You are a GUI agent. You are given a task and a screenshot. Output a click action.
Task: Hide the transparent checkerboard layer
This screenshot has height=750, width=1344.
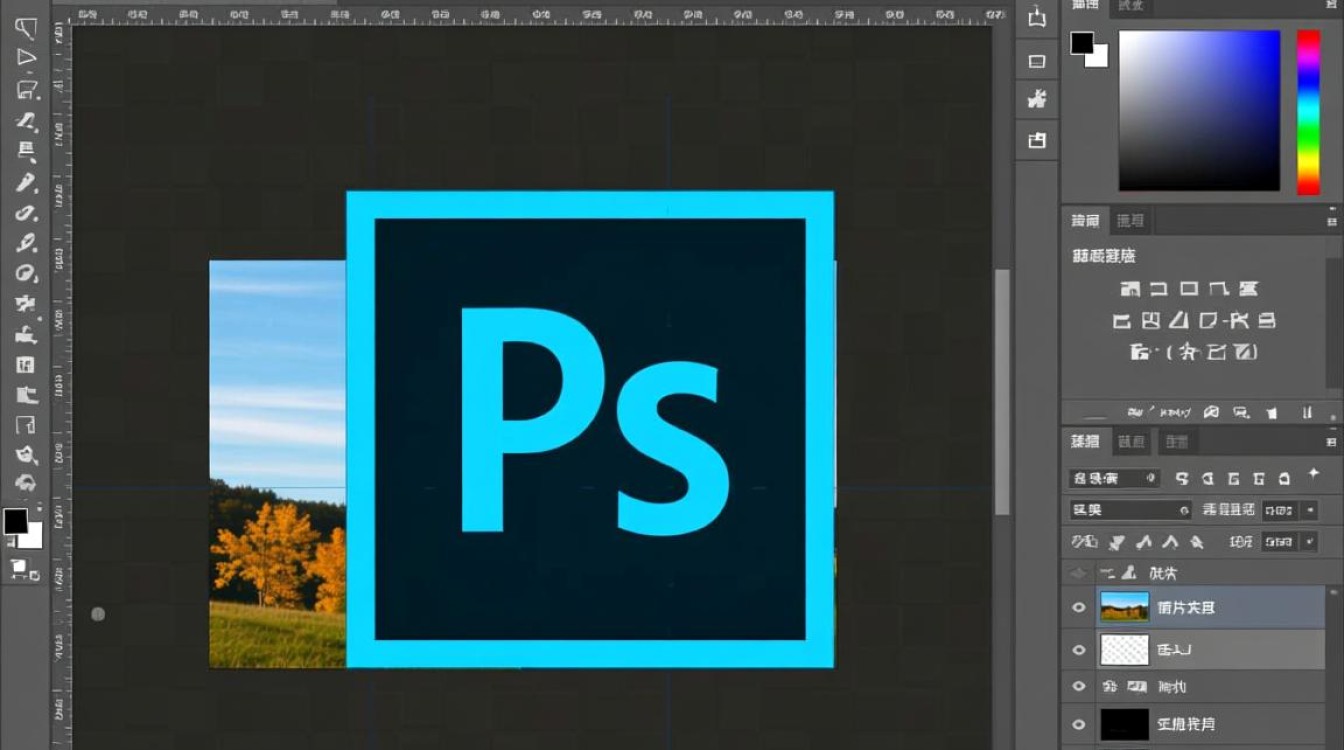(x=1078, y=650)
